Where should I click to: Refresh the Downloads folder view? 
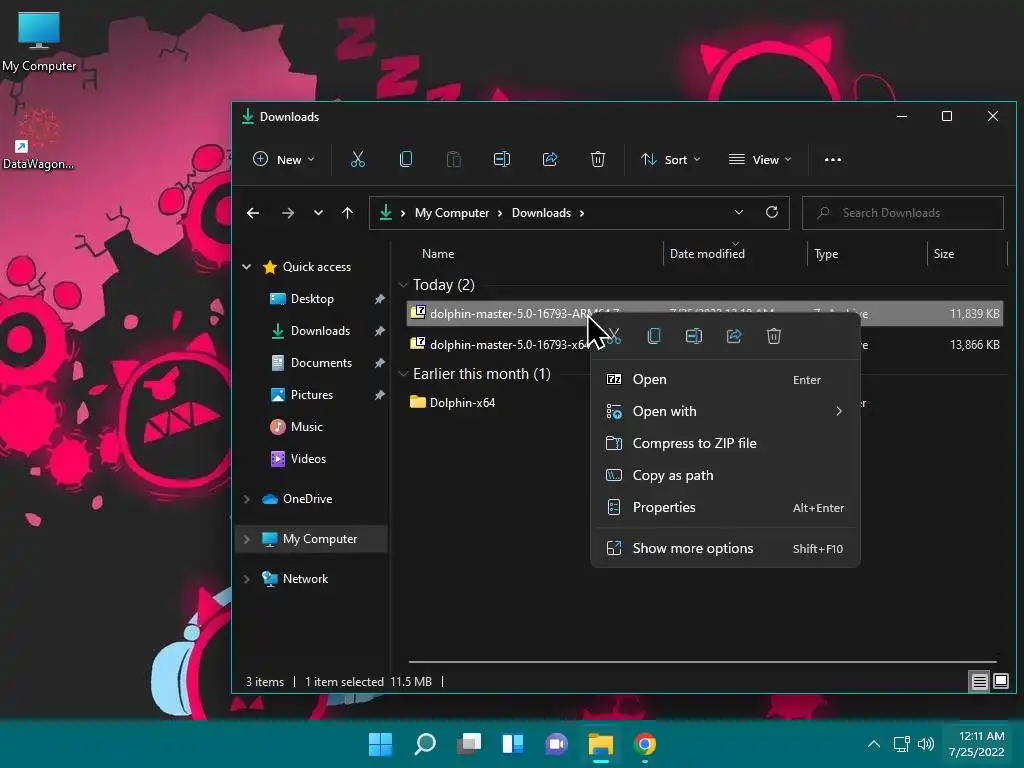[x=772, y=212]
